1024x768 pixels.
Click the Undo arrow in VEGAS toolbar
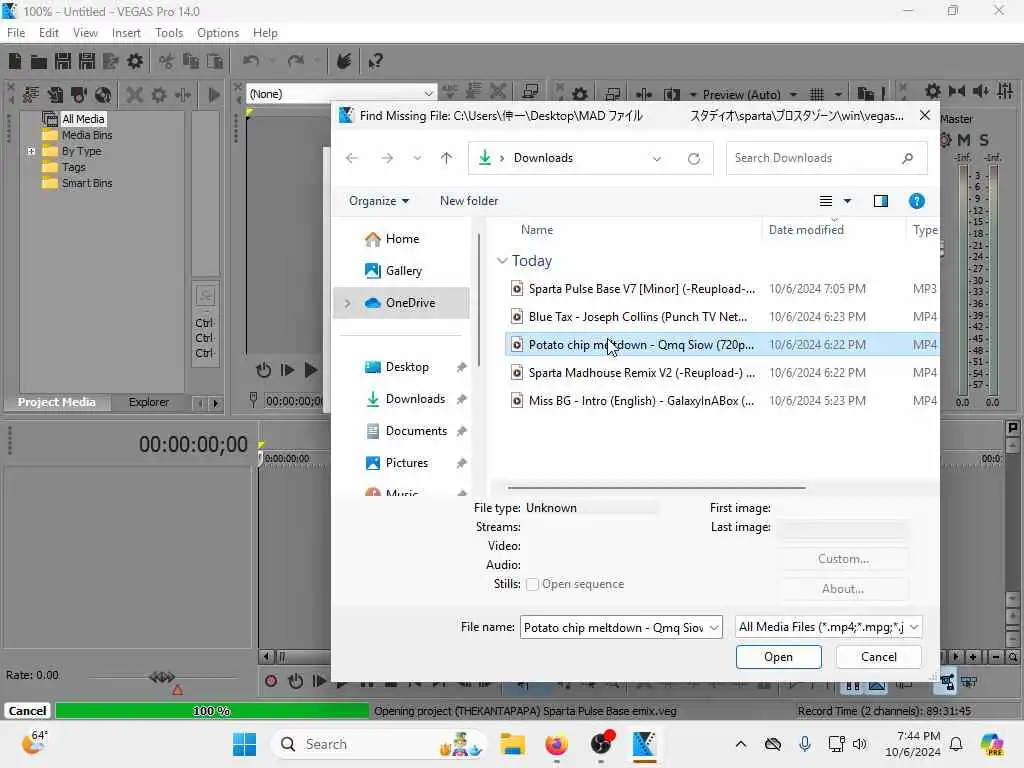pos(250,61)
